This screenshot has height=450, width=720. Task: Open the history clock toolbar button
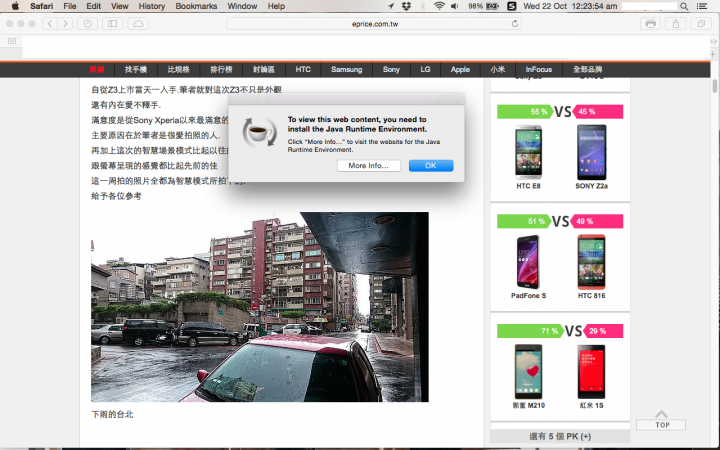pyautogui.click(x=87, y=23)
